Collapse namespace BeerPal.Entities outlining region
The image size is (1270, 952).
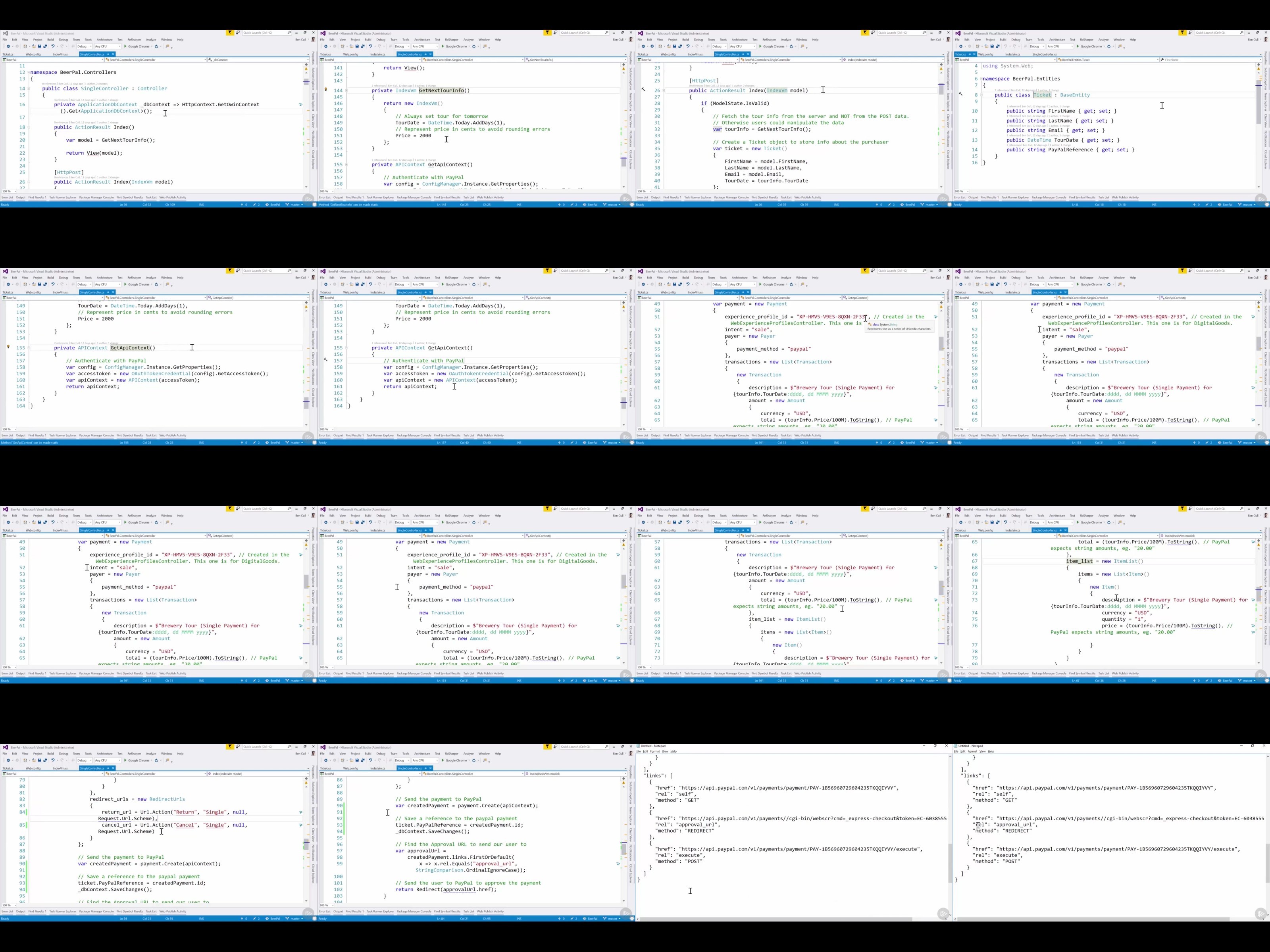tap(981, 79)
